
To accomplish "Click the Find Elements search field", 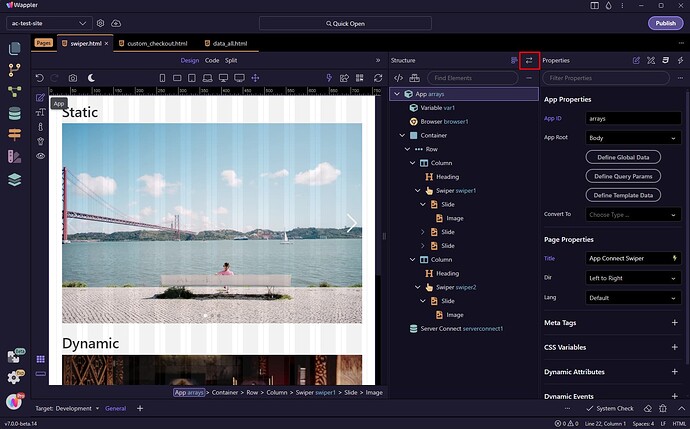I will point(473,78).
